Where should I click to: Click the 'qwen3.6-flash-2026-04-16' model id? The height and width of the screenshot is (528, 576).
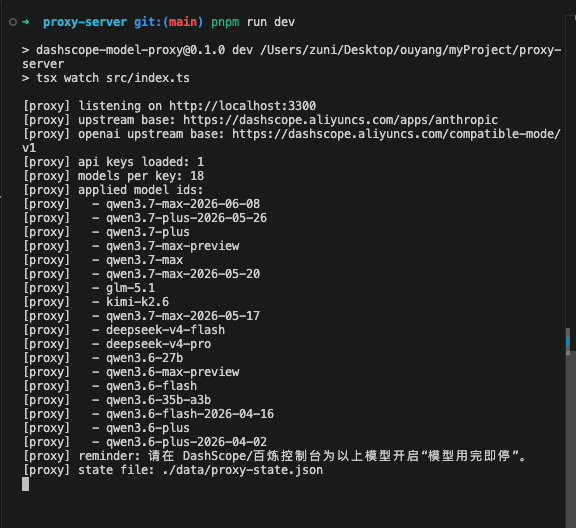[x=190, y=414]
